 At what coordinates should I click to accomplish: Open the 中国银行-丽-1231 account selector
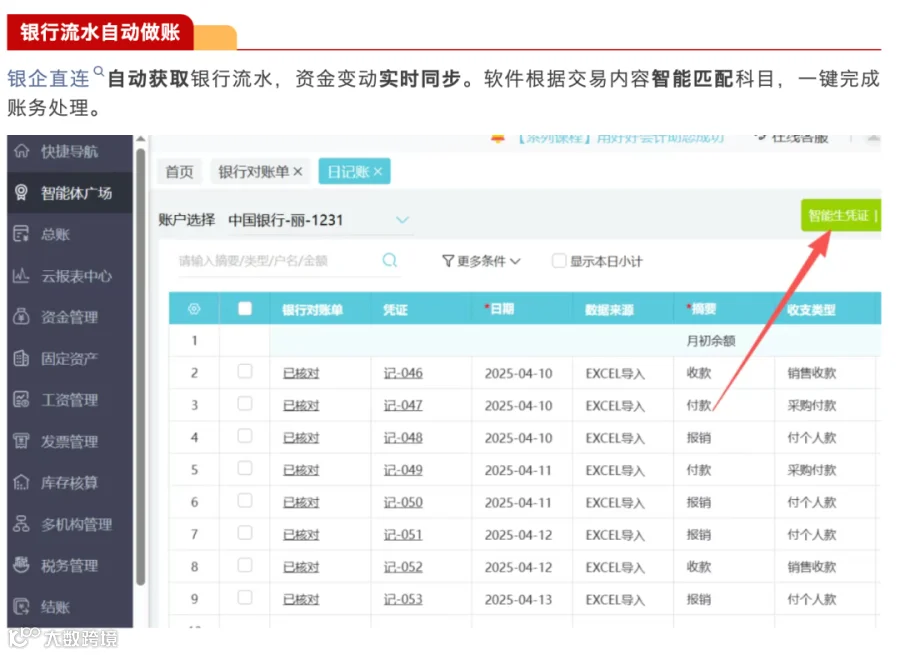click(x=319, y=220)
